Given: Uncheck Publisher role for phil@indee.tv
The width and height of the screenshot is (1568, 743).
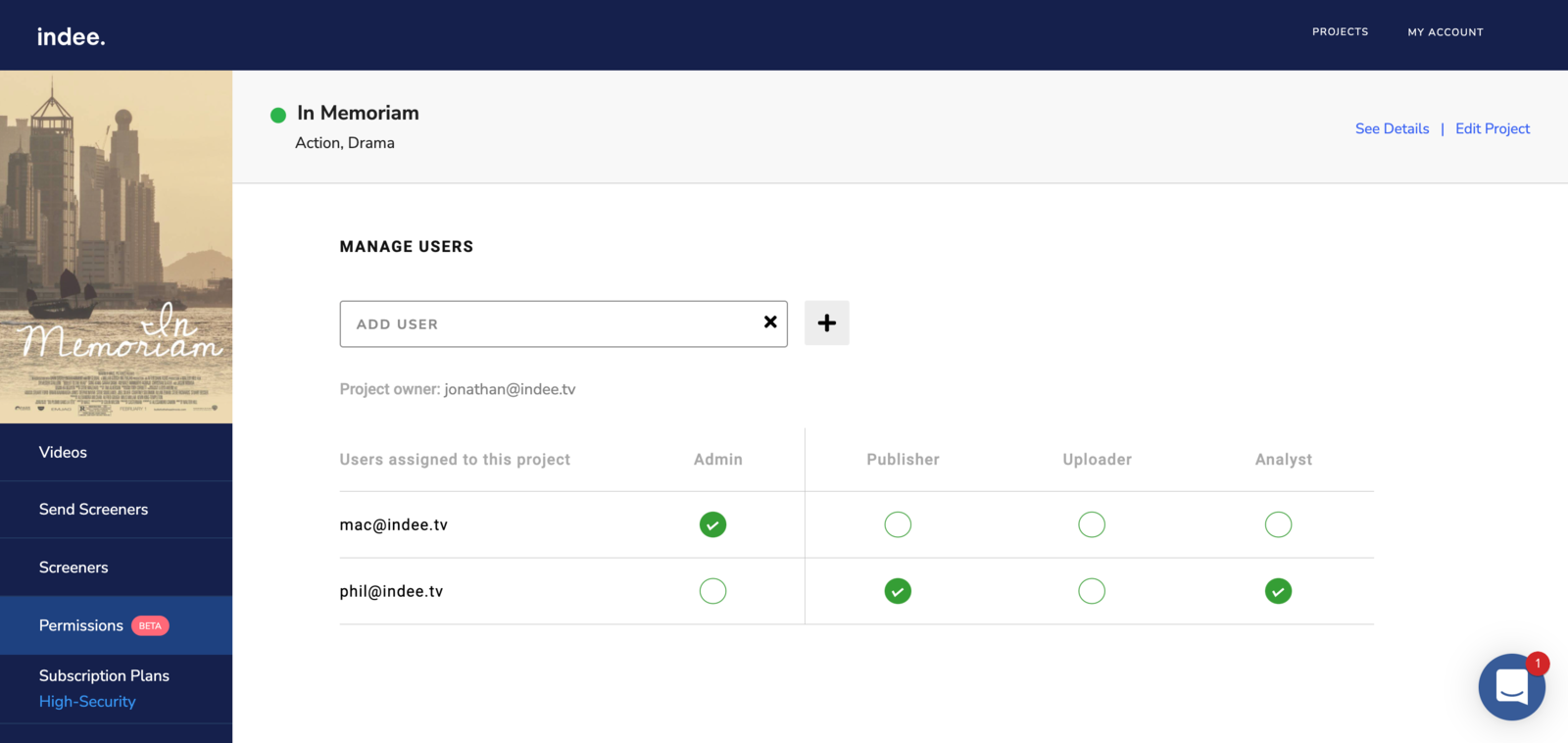Looking at the screenshot, I should point(898,592).
